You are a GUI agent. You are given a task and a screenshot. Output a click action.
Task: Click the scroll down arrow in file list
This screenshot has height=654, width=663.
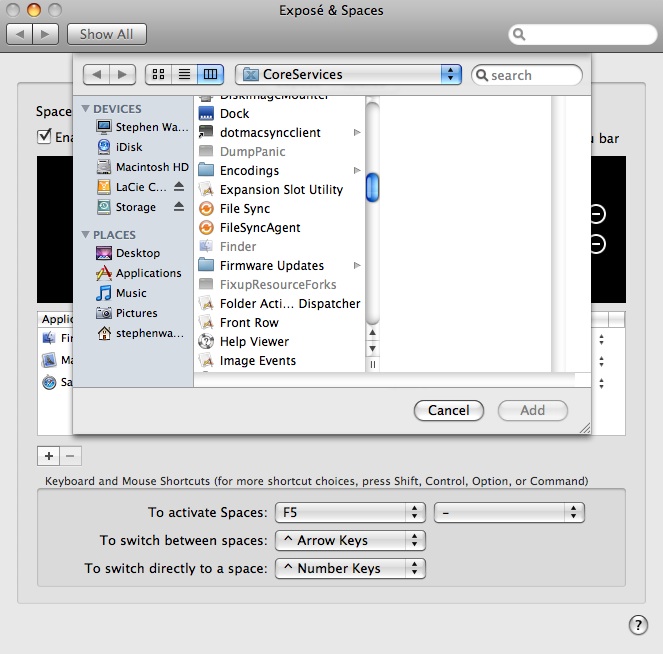[373, 349]
